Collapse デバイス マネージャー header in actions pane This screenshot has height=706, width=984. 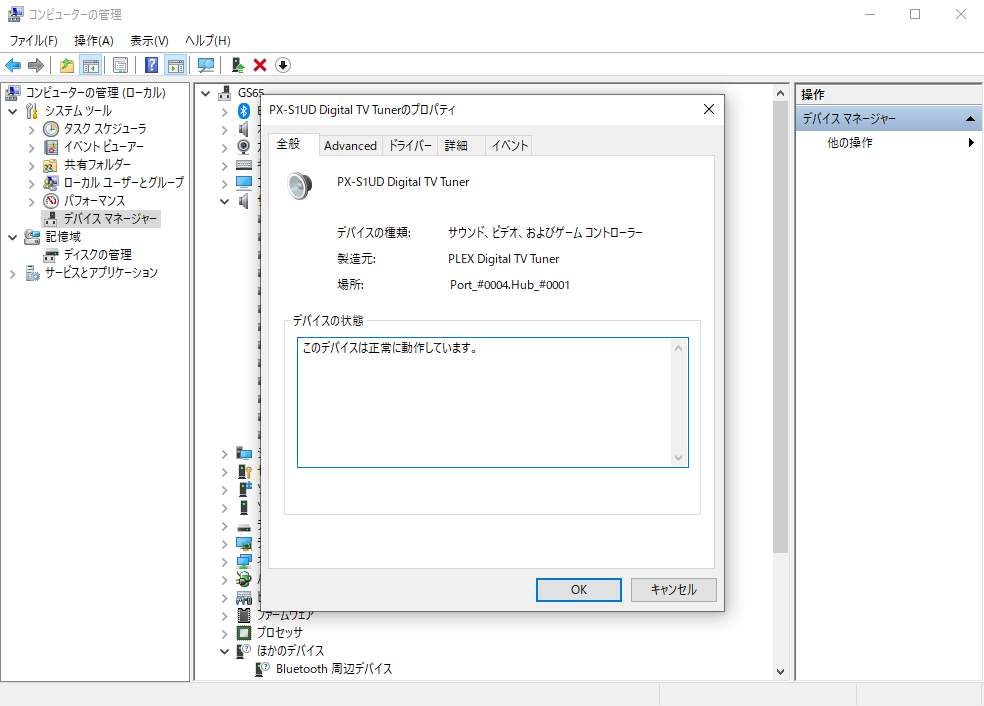[x=970, y=119]
